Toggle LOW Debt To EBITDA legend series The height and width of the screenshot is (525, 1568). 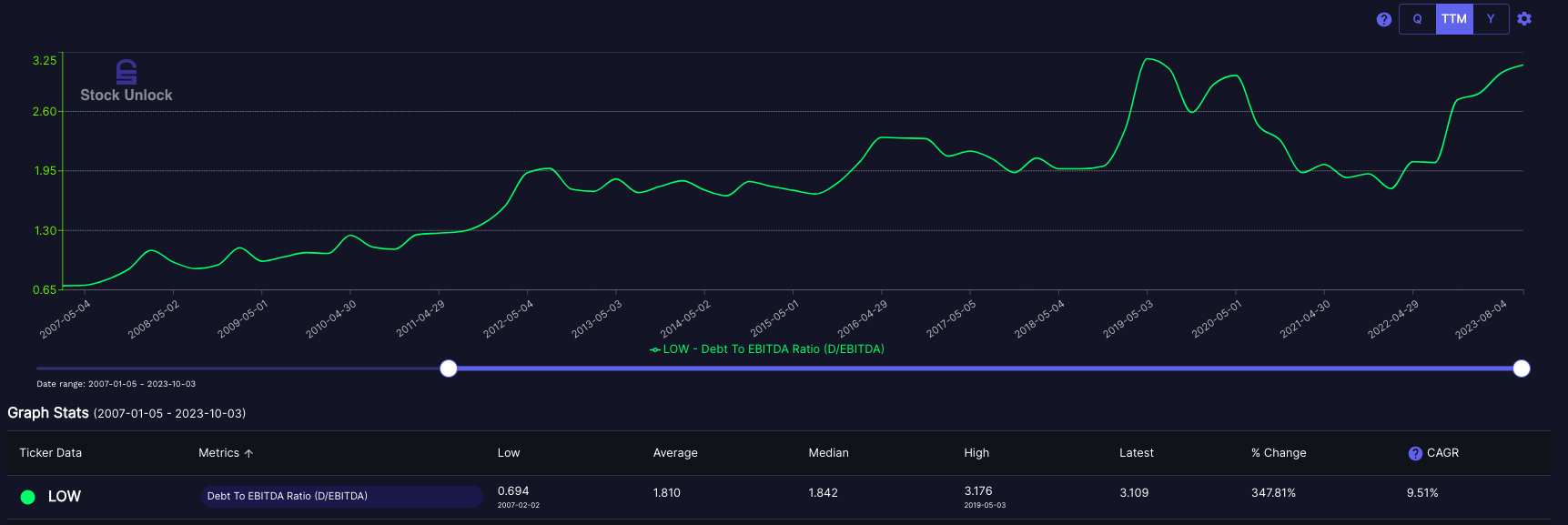(766, 349)
